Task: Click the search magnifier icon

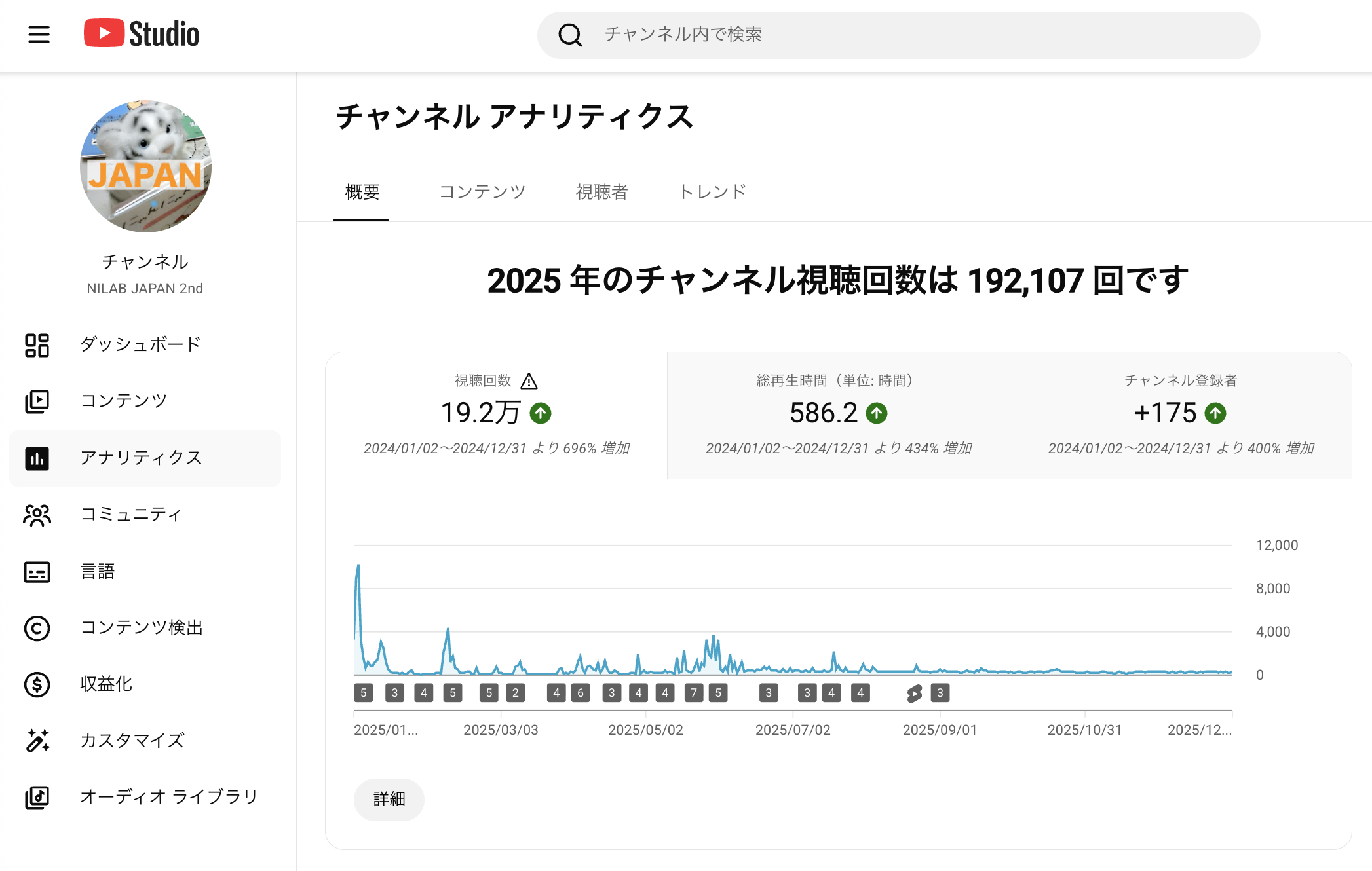Action: click(x=570, y=35)
